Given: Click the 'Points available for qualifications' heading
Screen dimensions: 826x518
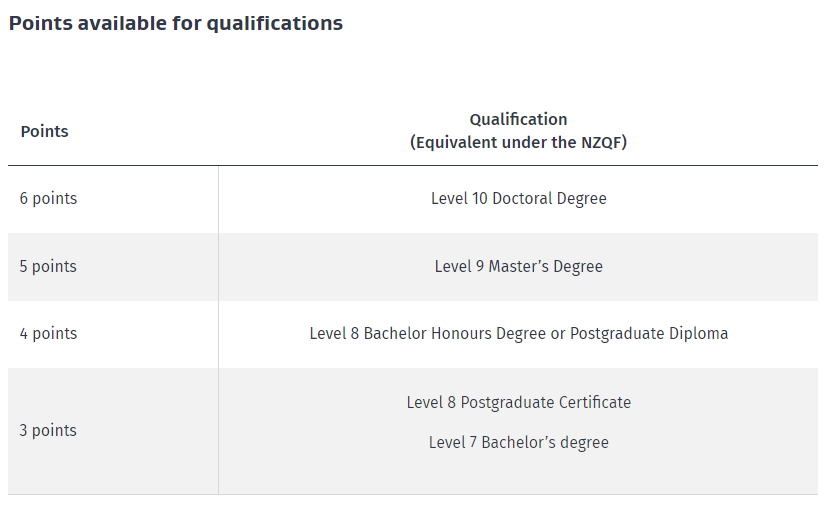Looking at the screenshot, I should [x=175, y=23].
